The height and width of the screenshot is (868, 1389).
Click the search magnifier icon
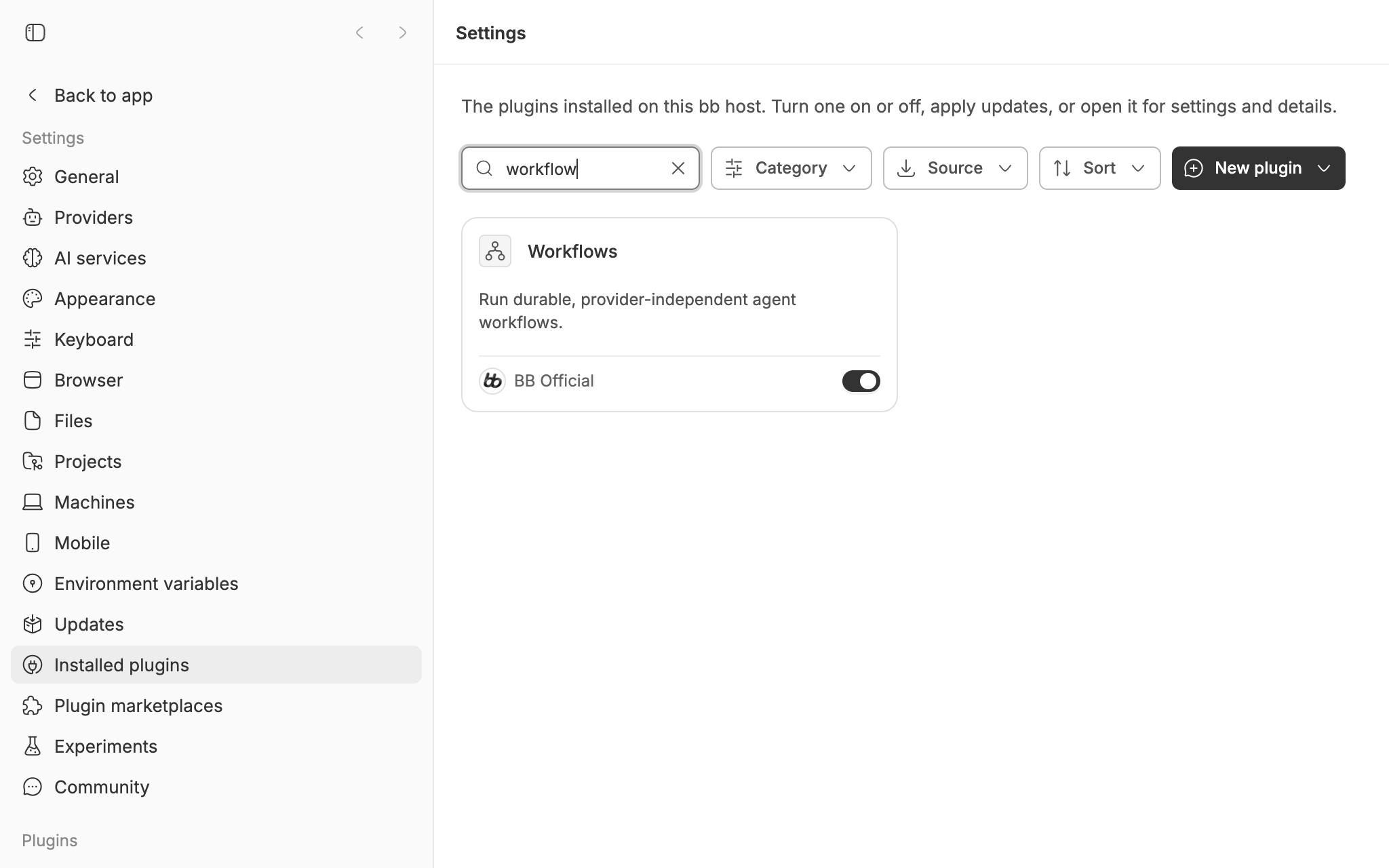point(484,168)
